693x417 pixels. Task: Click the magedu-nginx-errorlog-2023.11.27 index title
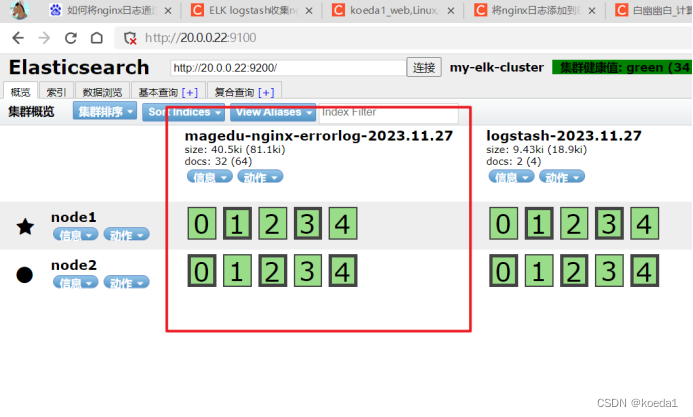point(319,136)
